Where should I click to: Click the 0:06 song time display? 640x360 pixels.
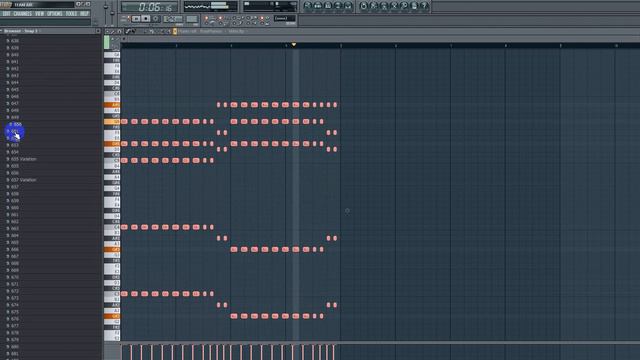149,7
